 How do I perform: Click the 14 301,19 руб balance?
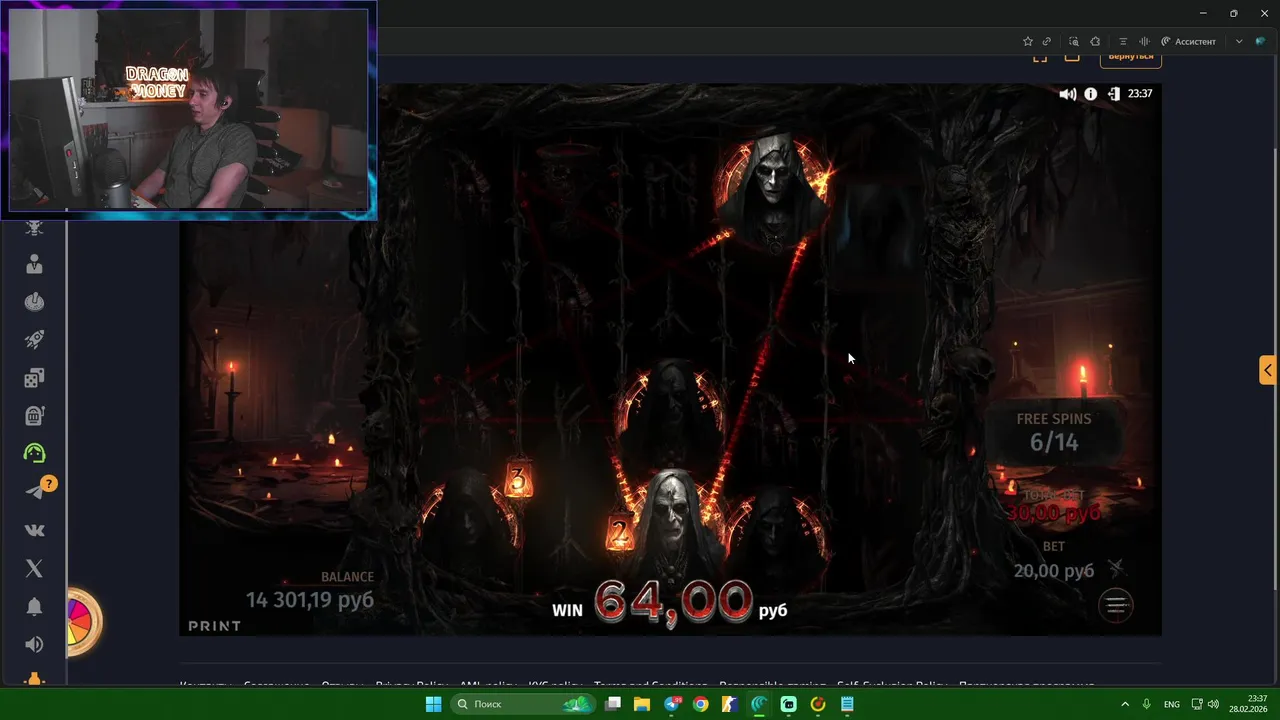click(x=310, y=599)
